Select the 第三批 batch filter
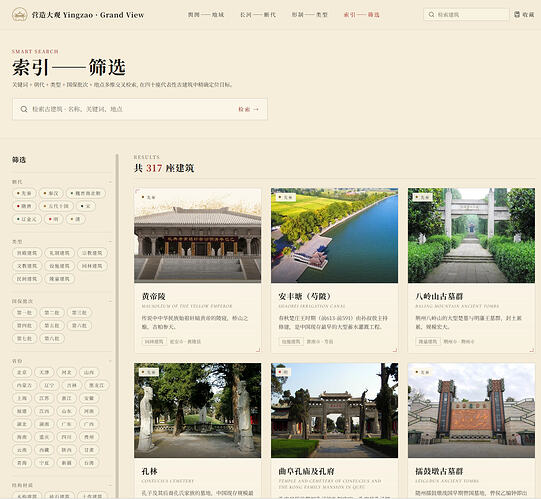 [x=79, y=313]
